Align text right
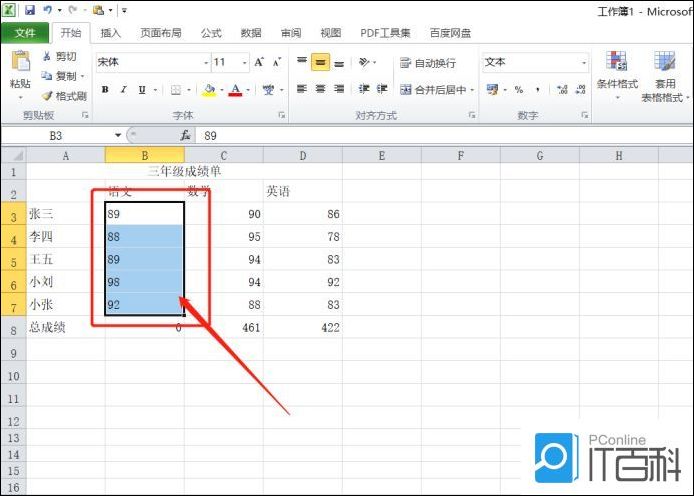The width and height of the screenshot is (694, 496). [x=339, y=89]
